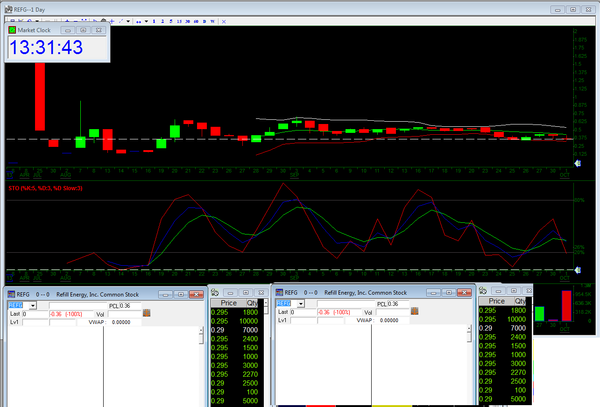The height and width of the screenshot is (407, 600).
Task: Click the left Time & Sales window icon
Action: (x=213, y=289)
